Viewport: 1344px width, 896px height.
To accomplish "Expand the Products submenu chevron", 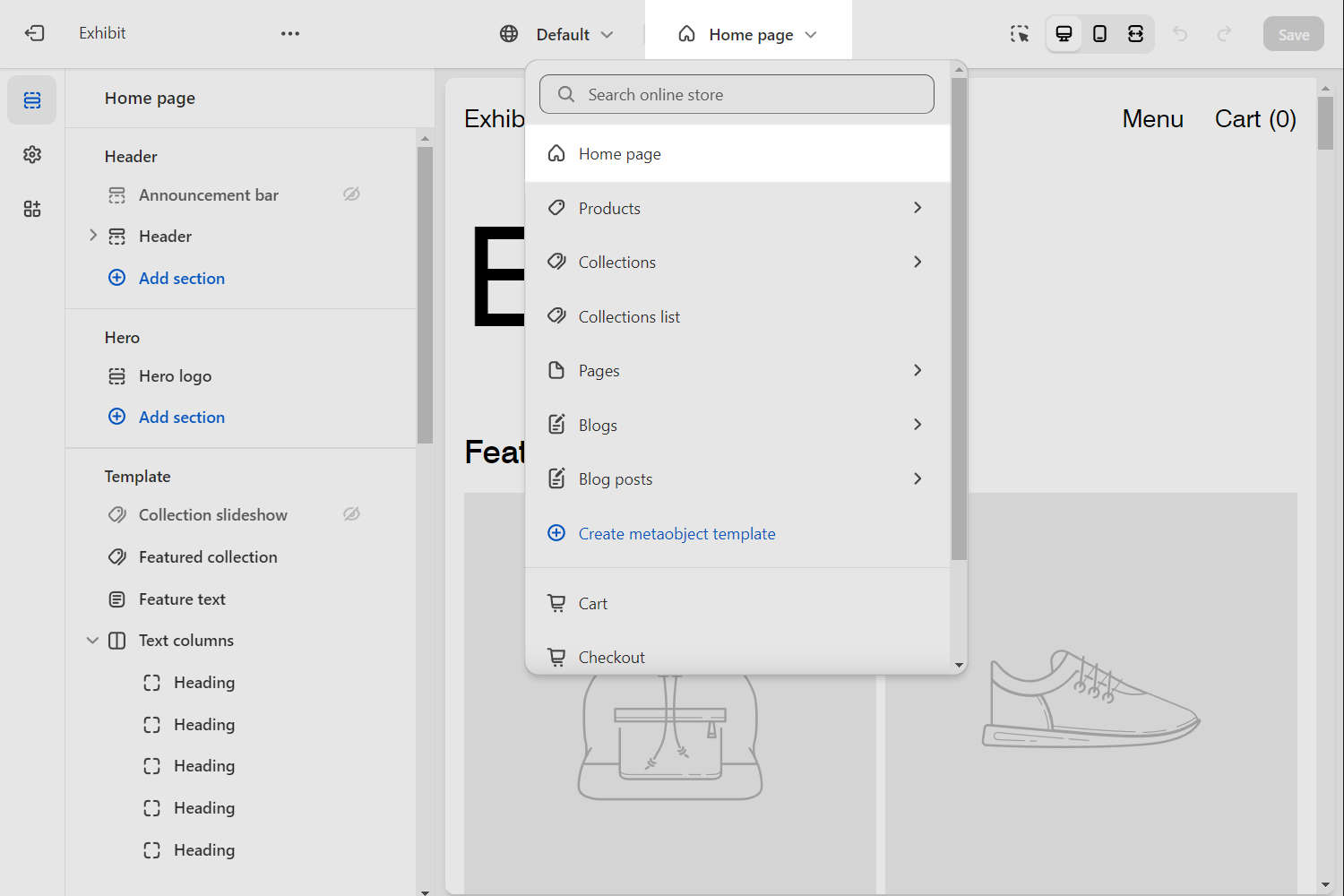I will 918,207.
